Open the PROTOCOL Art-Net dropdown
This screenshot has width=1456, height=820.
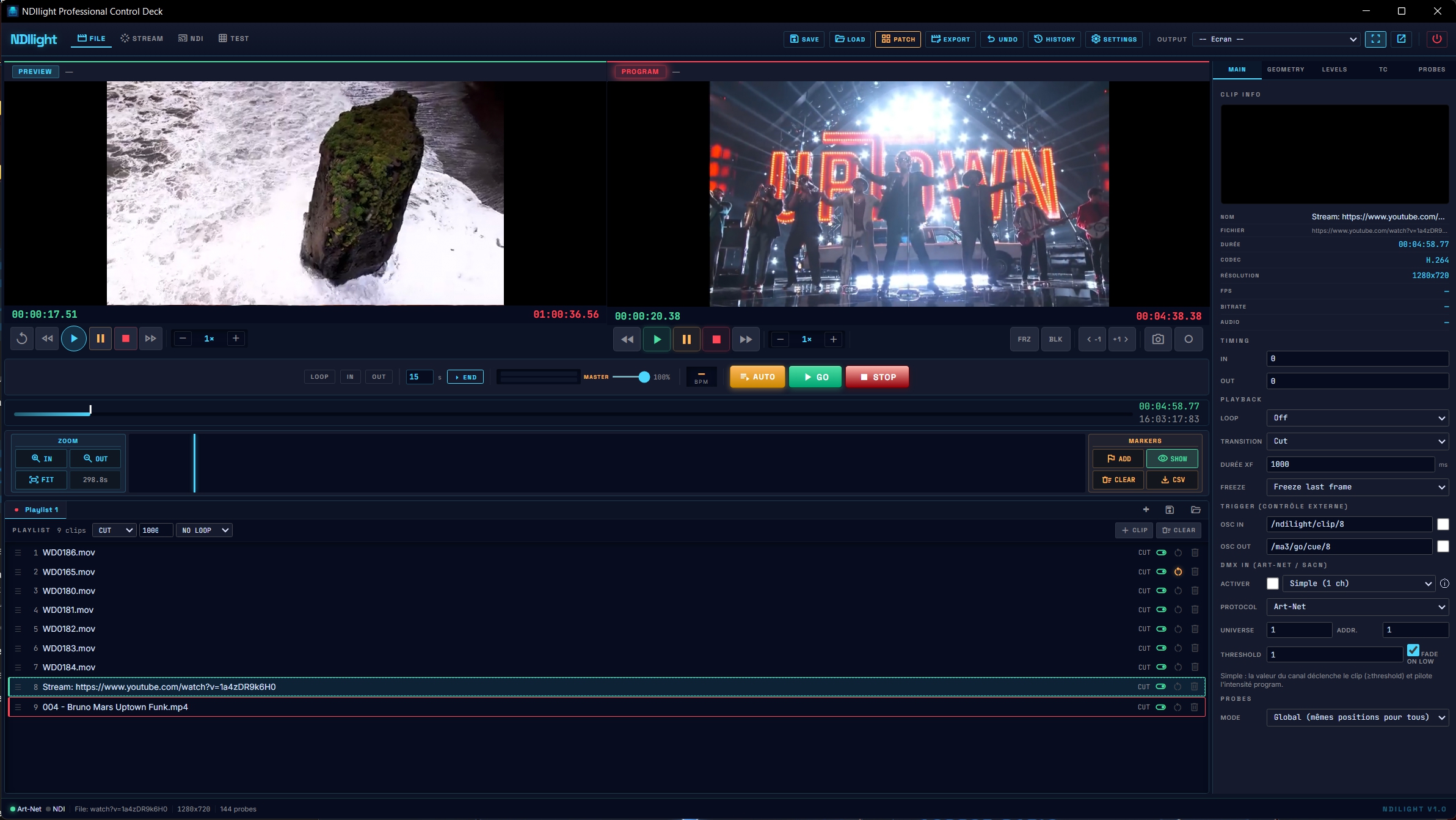coord(1358,607)
